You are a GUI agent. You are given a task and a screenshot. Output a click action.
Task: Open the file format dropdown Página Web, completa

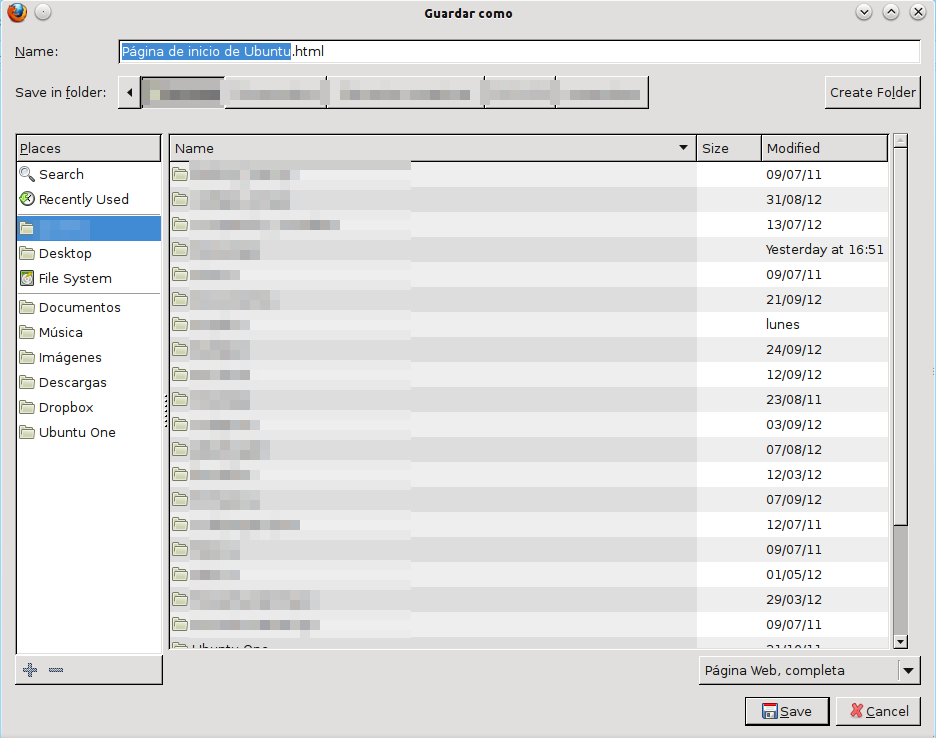808,670
